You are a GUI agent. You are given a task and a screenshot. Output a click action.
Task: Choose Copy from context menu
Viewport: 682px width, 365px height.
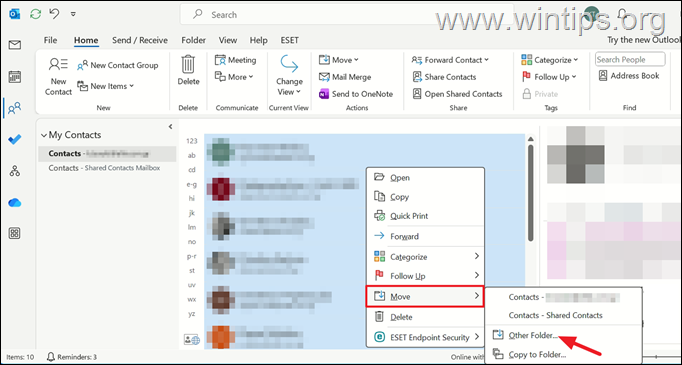click(425, 197)
